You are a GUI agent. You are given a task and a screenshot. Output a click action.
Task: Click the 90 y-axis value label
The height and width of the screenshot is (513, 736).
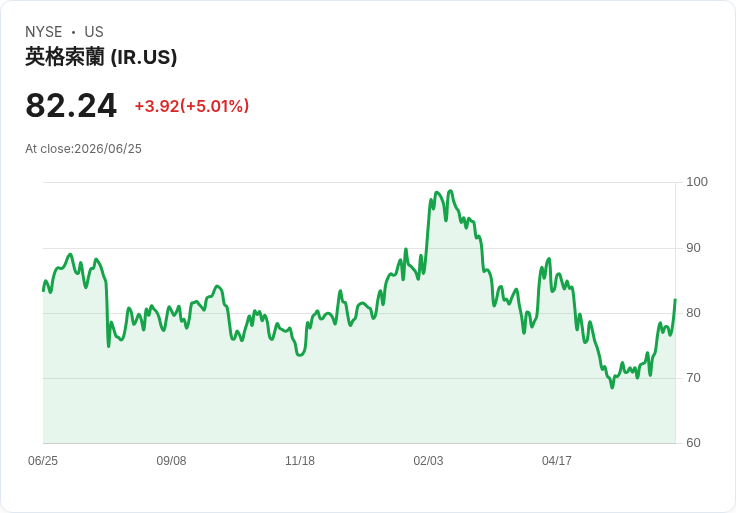[x=693, y=248]
